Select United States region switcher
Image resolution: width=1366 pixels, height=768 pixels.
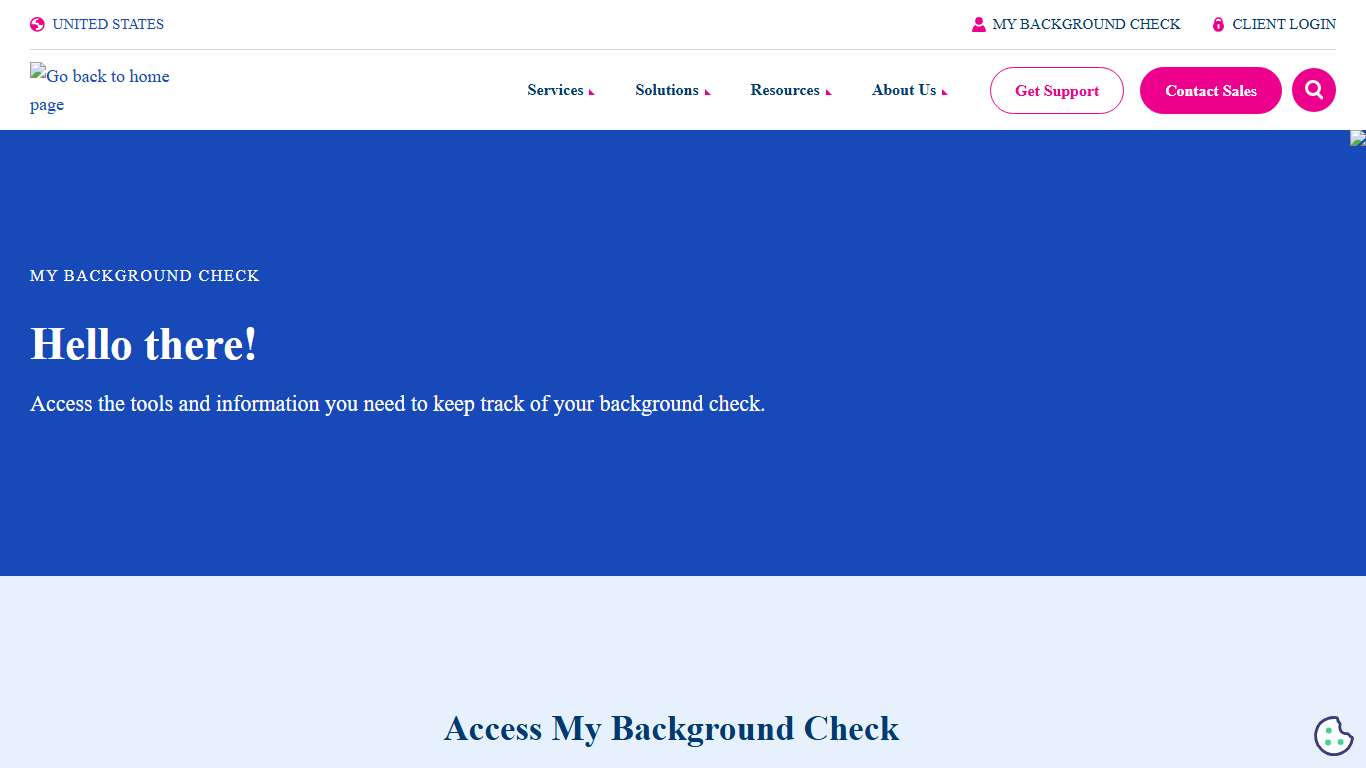click(109, 23)
